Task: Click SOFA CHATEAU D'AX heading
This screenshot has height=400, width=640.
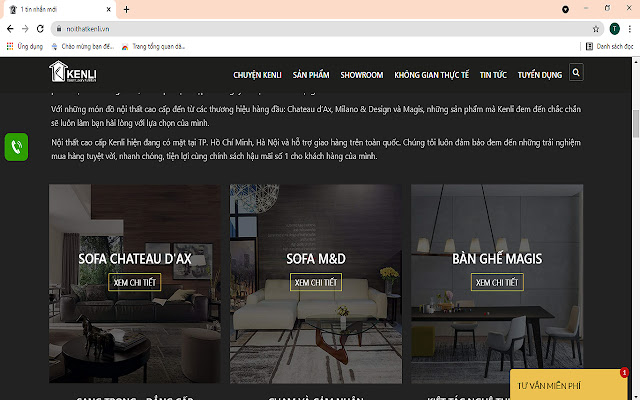Action: (135, 259)
